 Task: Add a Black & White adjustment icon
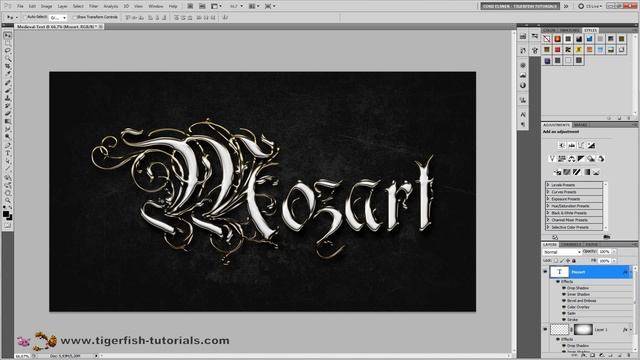[x=581, y=159]
